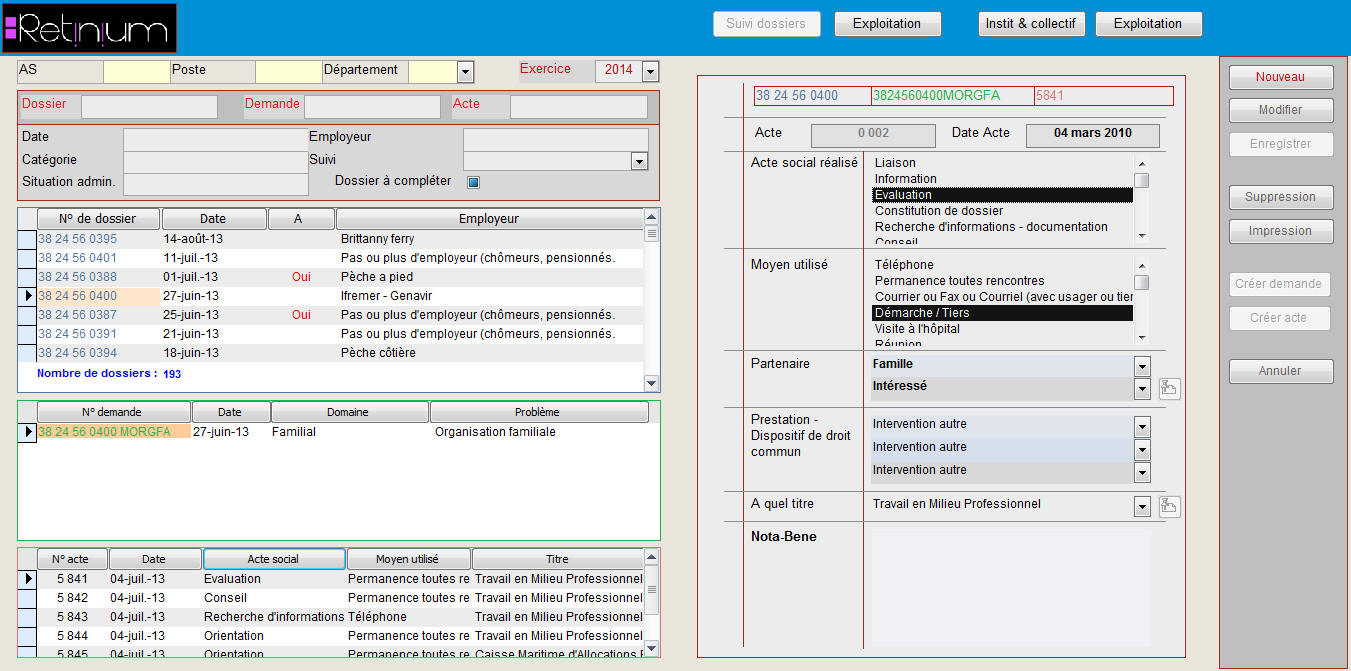Toggle the Dossier à compléter checkbox
Screen dimensions: 1351x671
(x=474, y=182)
